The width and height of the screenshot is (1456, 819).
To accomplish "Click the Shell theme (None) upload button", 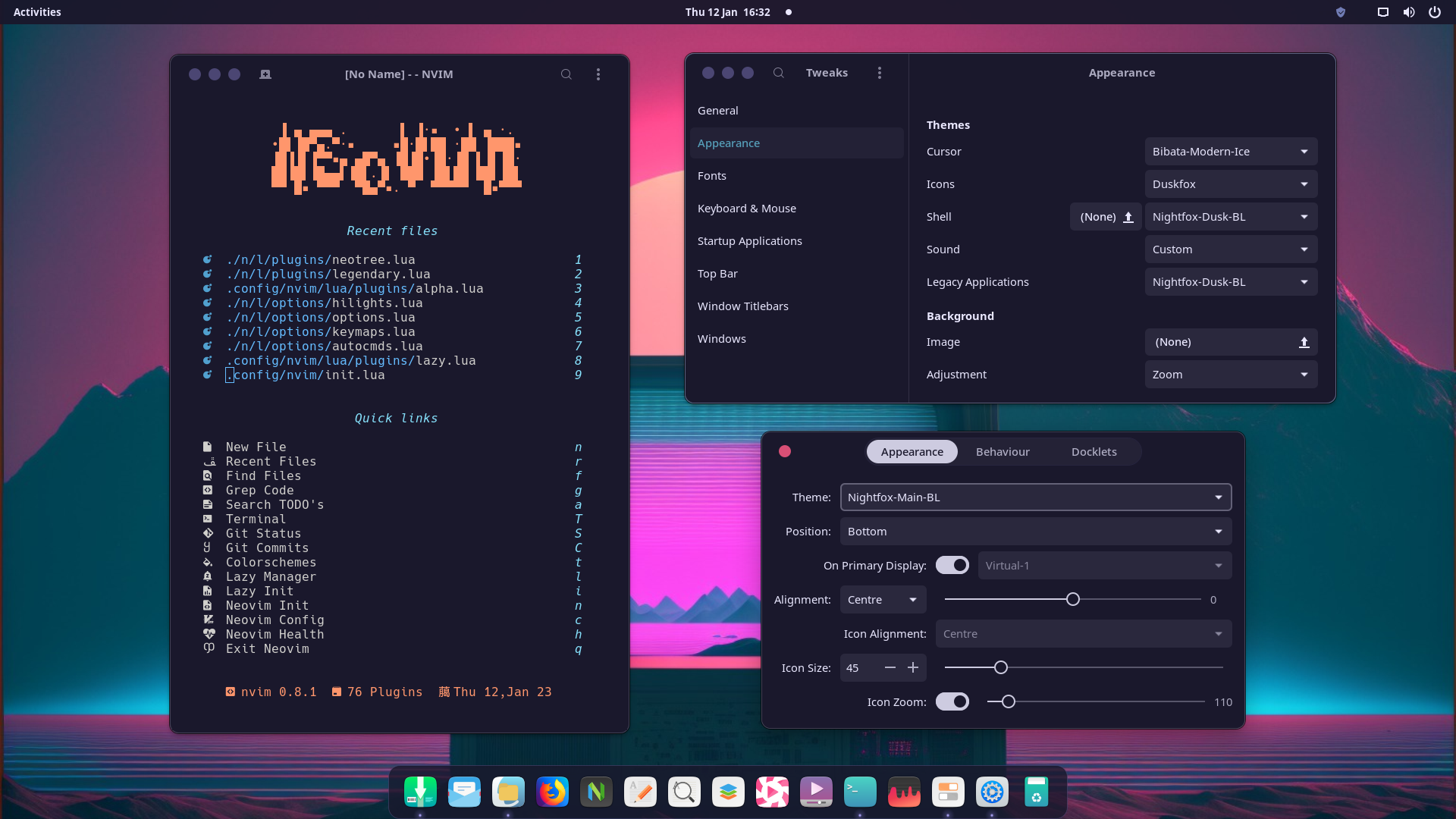I will pos(1106,217).
